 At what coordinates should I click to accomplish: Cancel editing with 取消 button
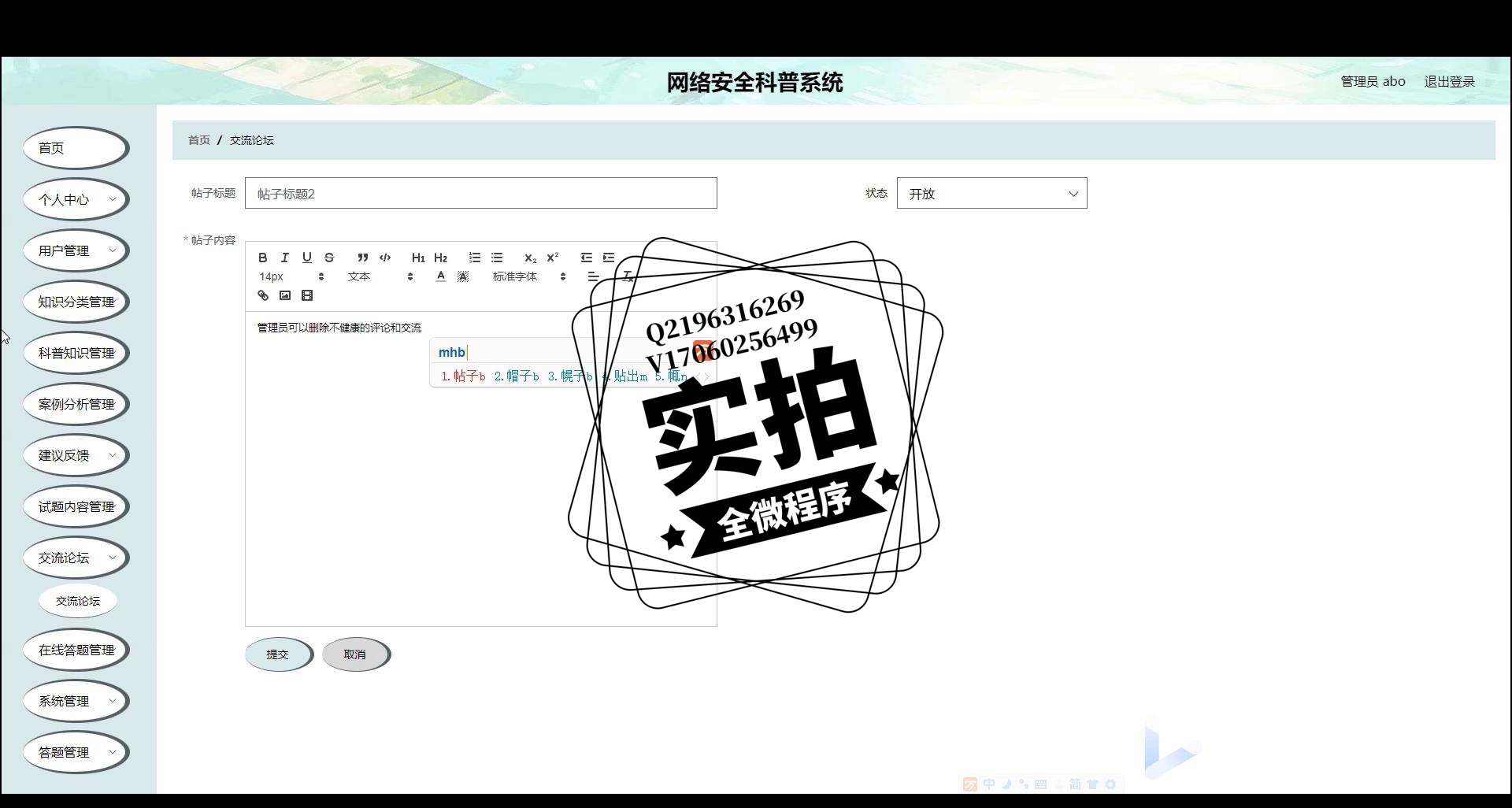click(356, 654)
